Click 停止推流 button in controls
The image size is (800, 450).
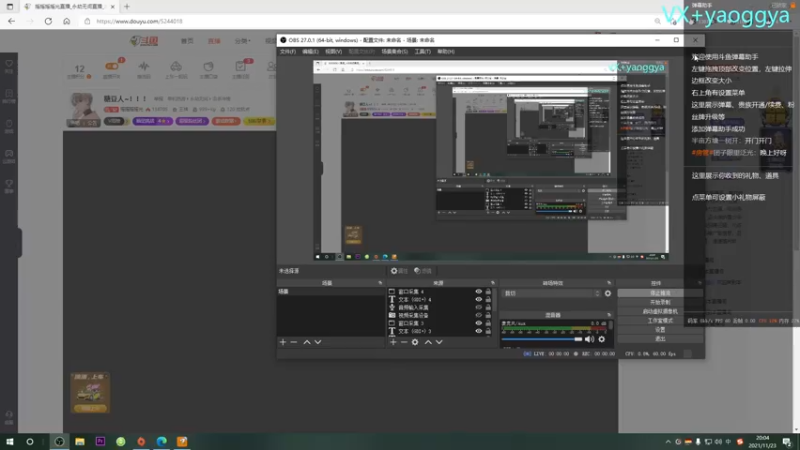click(x=660, y=293)
